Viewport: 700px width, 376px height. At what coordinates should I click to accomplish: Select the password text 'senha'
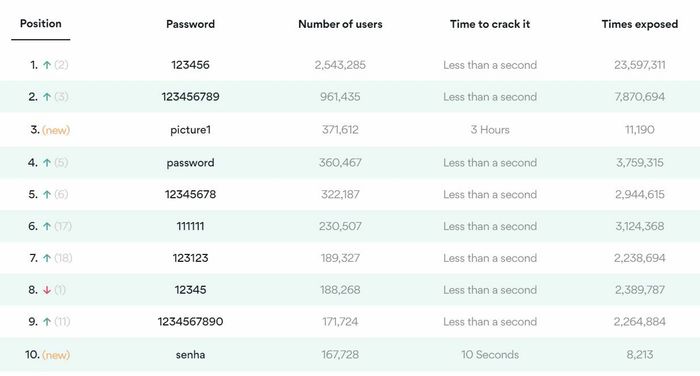tap(191, 355)
